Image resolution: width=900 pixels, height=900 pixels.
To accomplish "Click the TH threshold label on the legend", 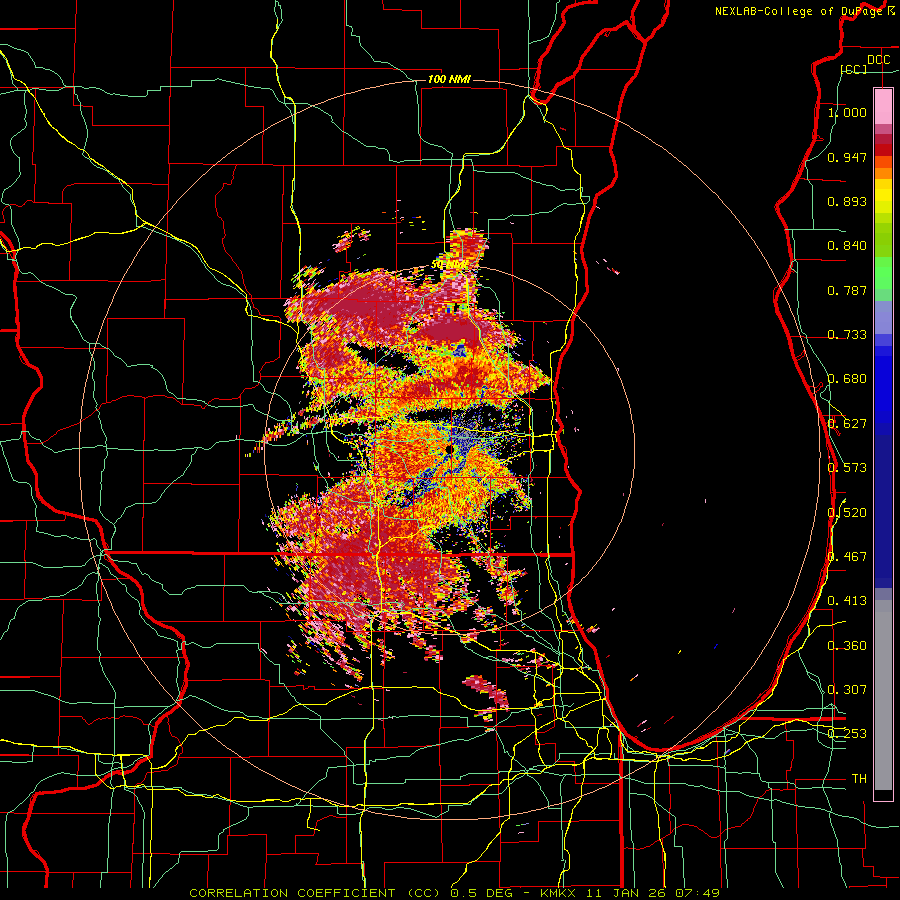I will coord(859,779).
